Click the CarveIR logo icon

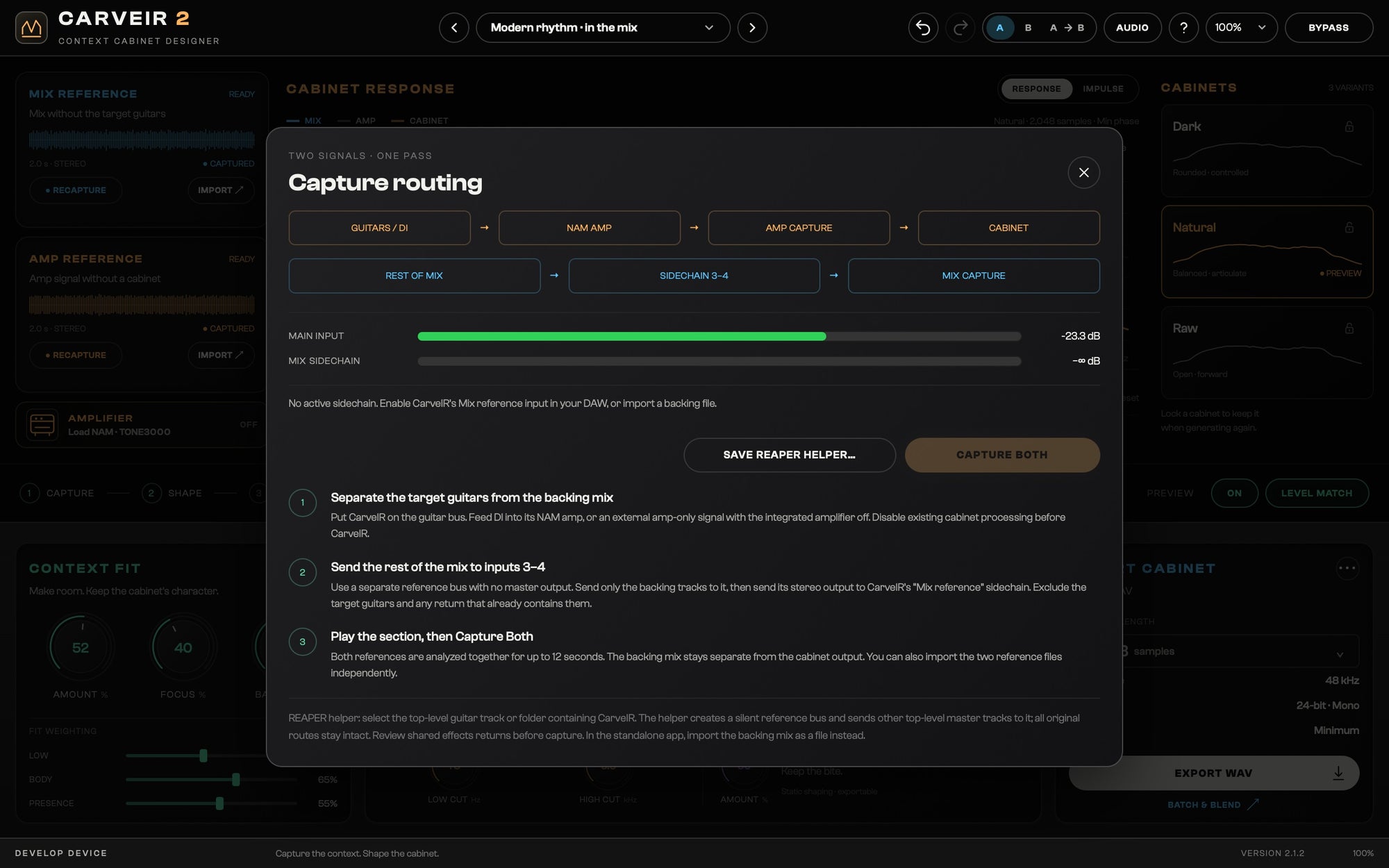[x=31, y=28]
